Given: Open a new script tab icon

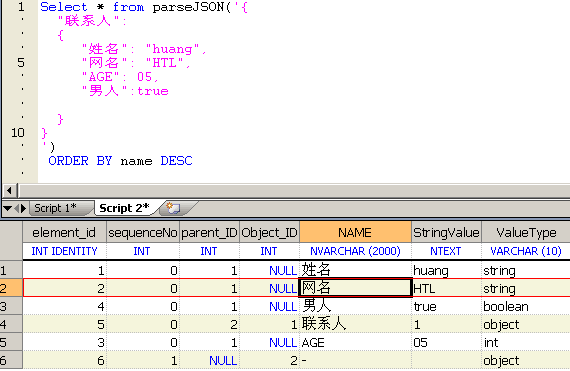Looking at the screenshot, I should (173, 208).
